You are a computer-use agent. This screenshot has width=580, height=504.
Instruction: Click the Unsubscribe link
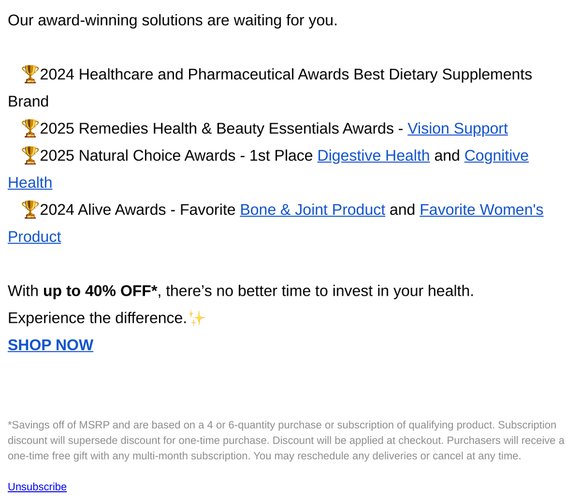coord(37,487)
